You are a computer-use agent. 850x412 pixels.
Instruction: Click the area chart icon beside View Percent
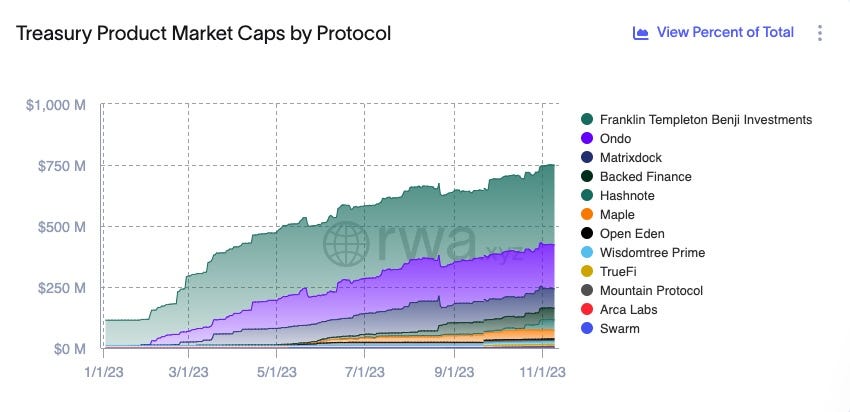(641, 33)
